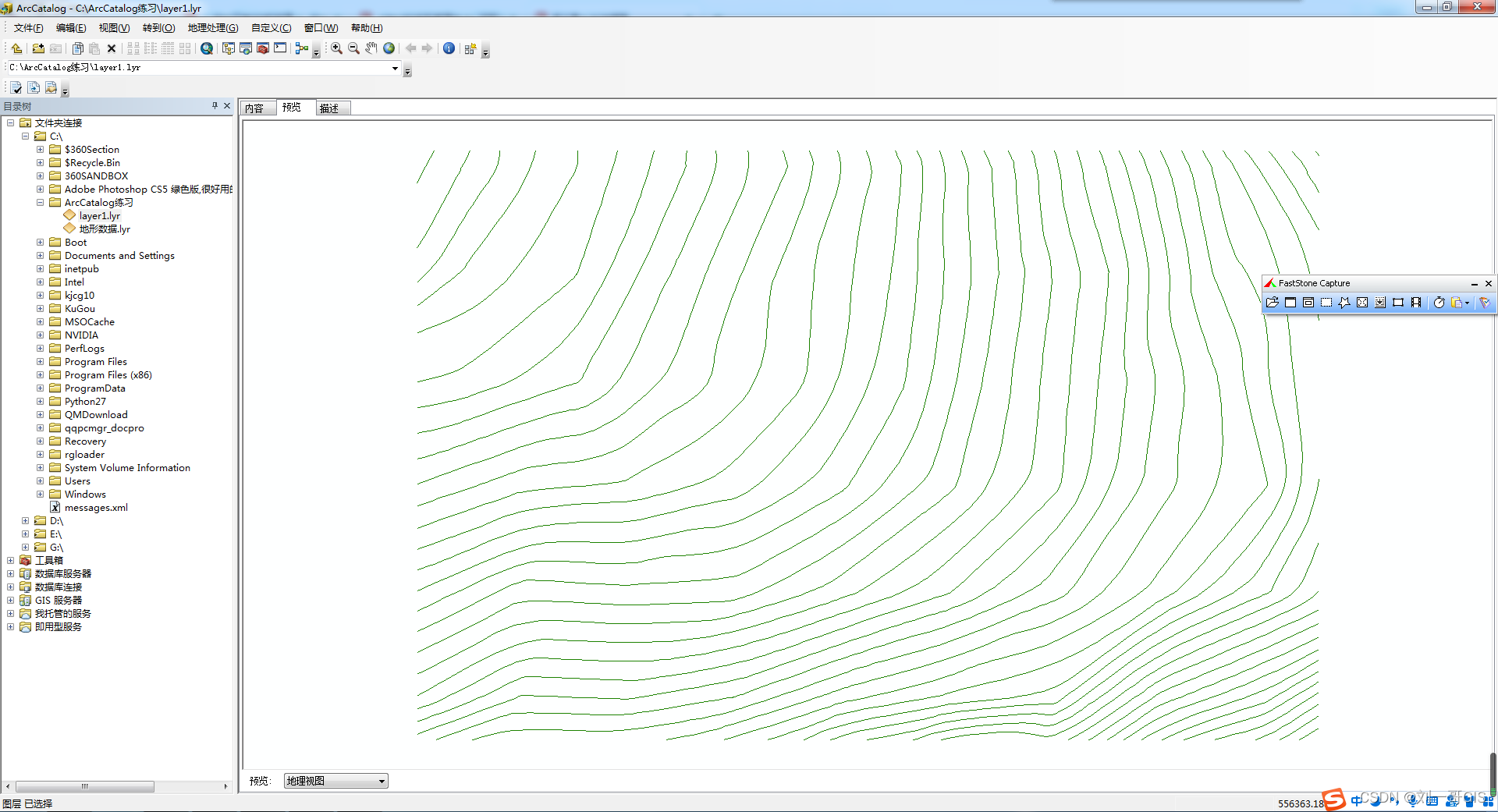Select the messages.xml file
The image size is (1498, 812).
95,508
